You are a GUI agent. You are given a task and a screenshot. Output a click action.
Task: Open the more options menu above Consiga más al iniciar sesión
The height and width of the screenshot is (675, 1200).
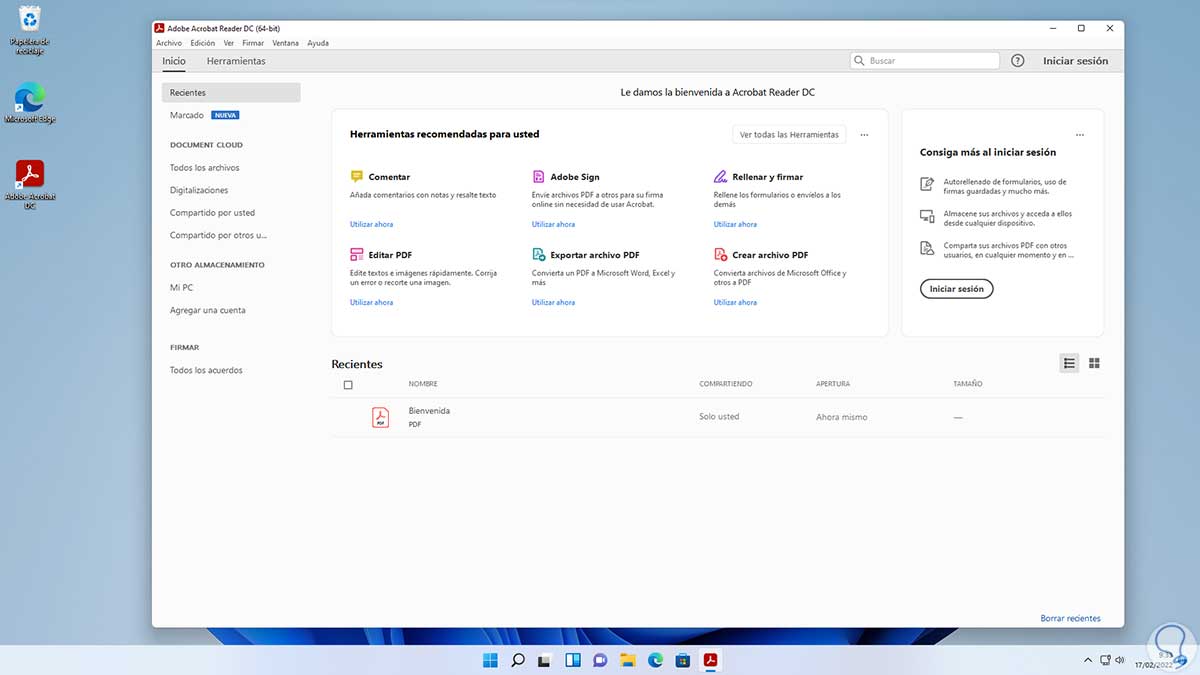tap(1079, 134)
